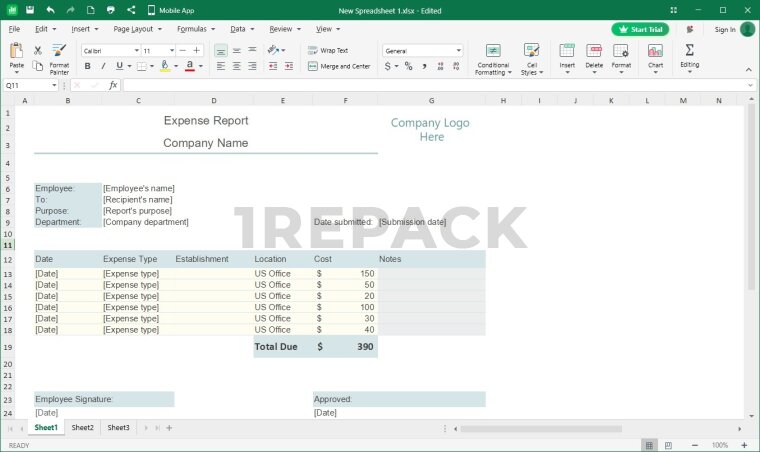760x452 pixels.
Task: Open the font name dropdown
Action: tap(136, 50)
